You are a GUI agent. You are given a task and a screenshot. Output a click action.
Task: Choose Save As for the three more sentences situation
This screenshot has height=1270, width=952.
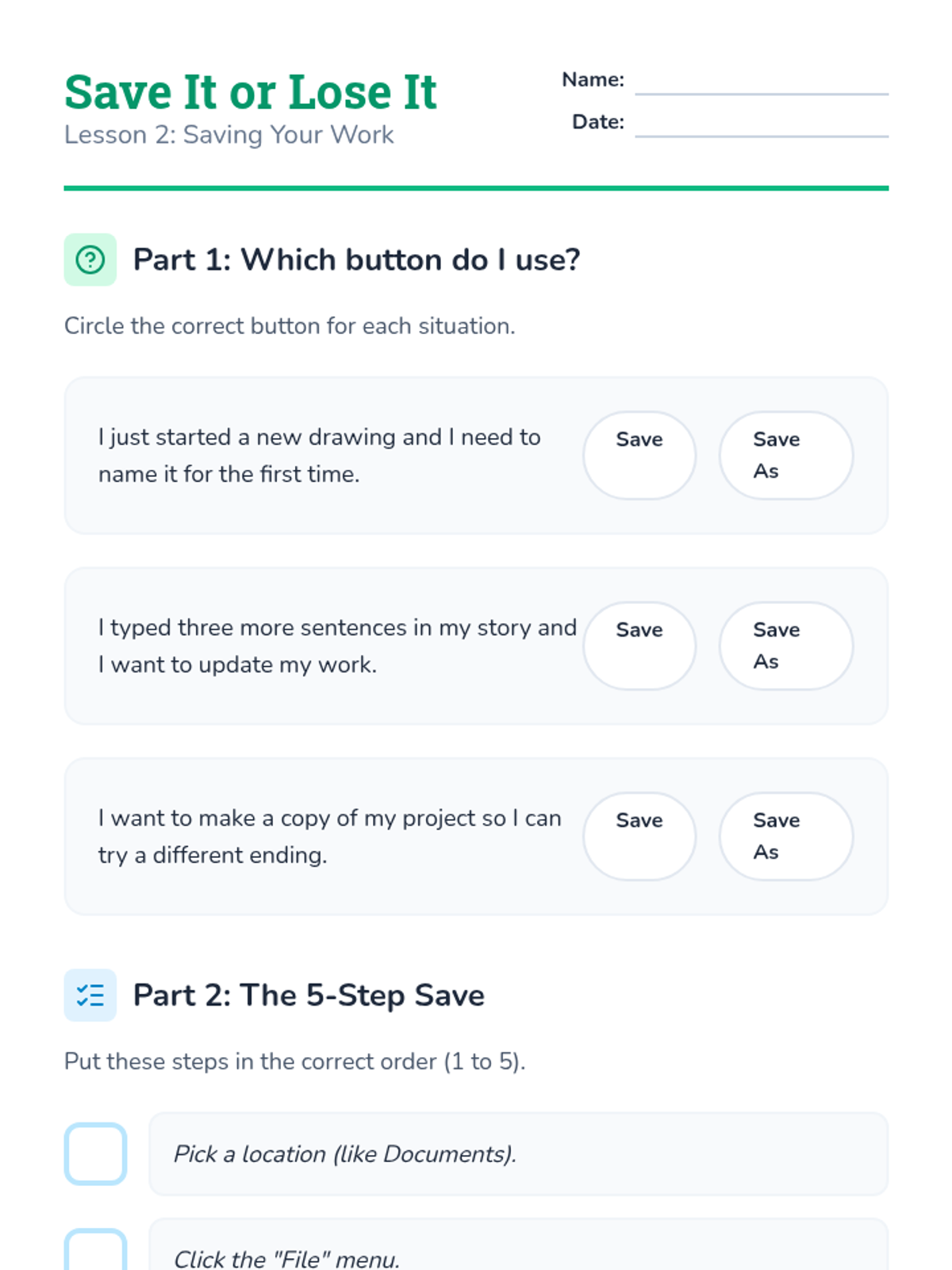pyautogui.click(x=785, y=646)
